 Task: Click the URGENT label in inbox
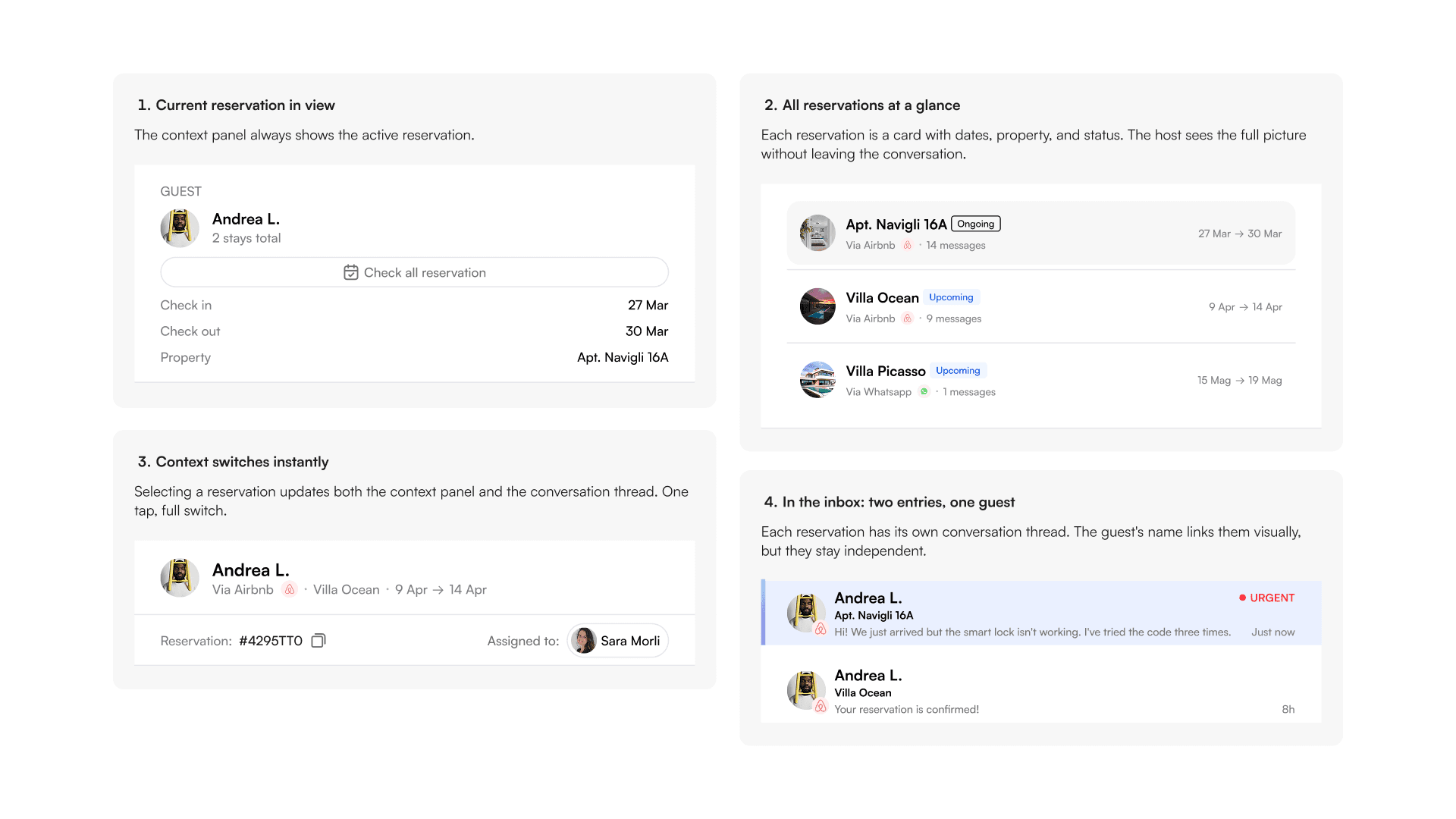click(1266, 598)
